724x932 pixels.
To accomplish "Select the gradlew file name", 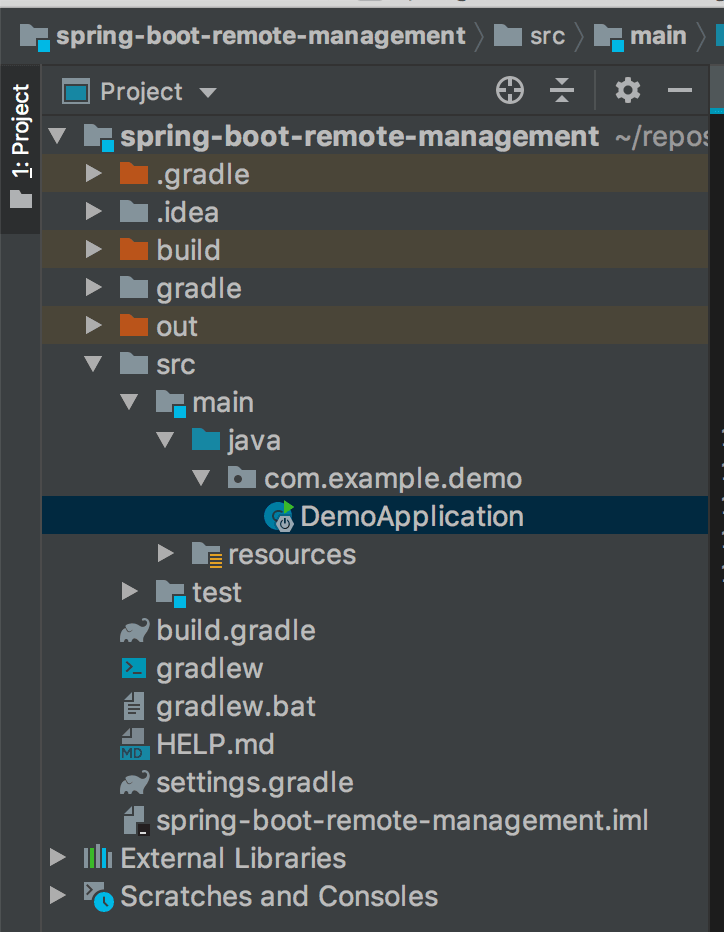I will [x=209, y=669].
